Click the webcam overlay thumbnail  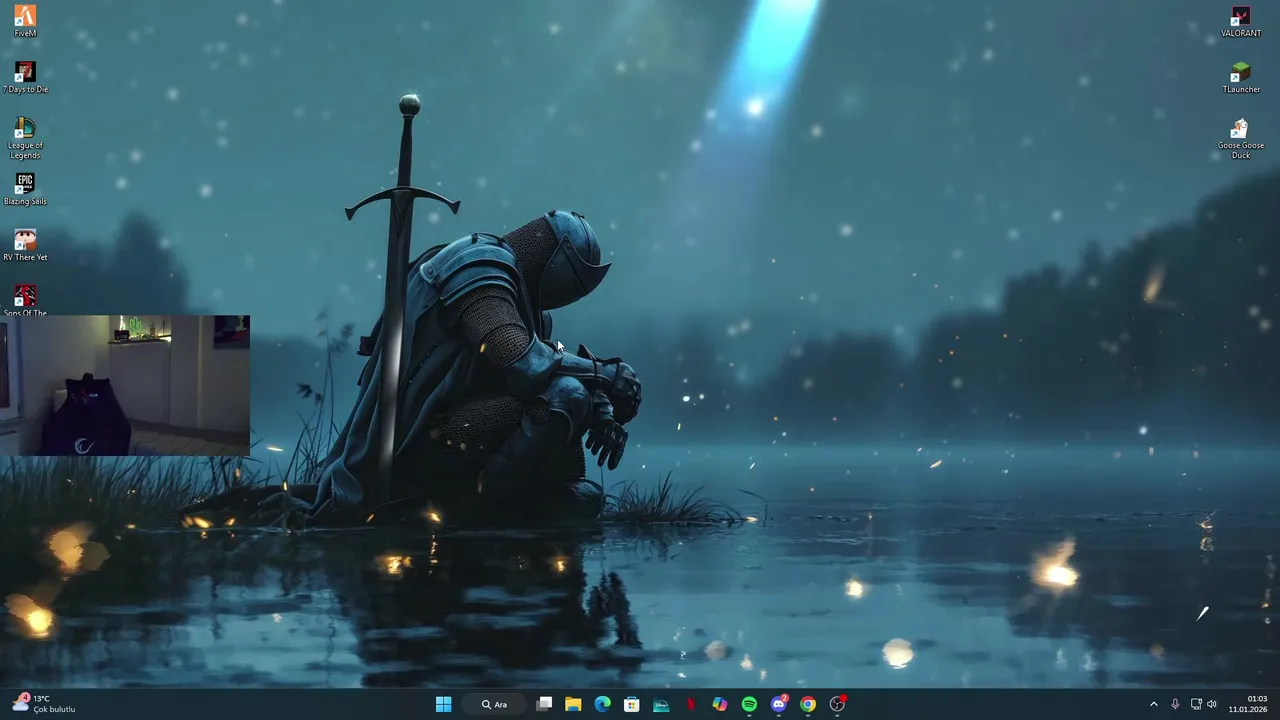pyautogui.click(x=125, y=385)
